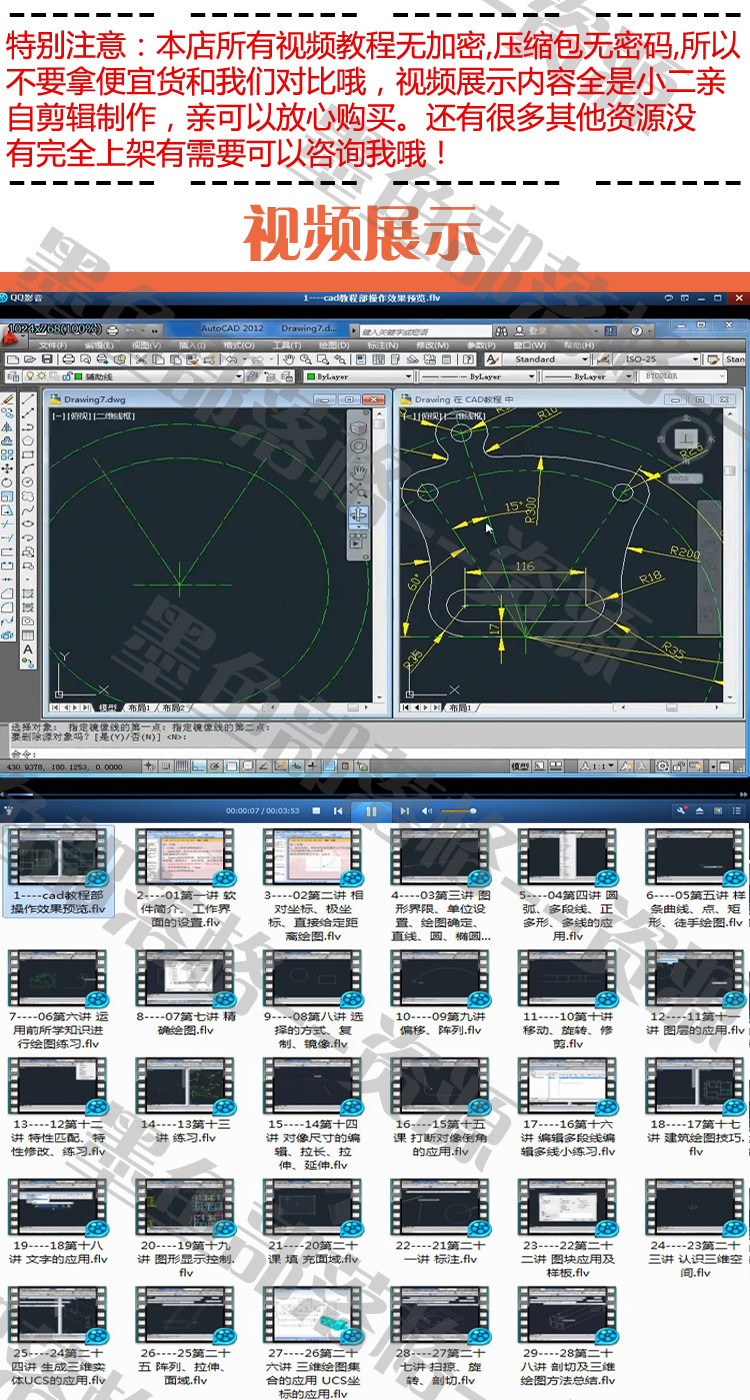Select the Mirror tool in Modify toolbar
Image resolution: width=750 pixels, height=1400 pixels.
8,427
